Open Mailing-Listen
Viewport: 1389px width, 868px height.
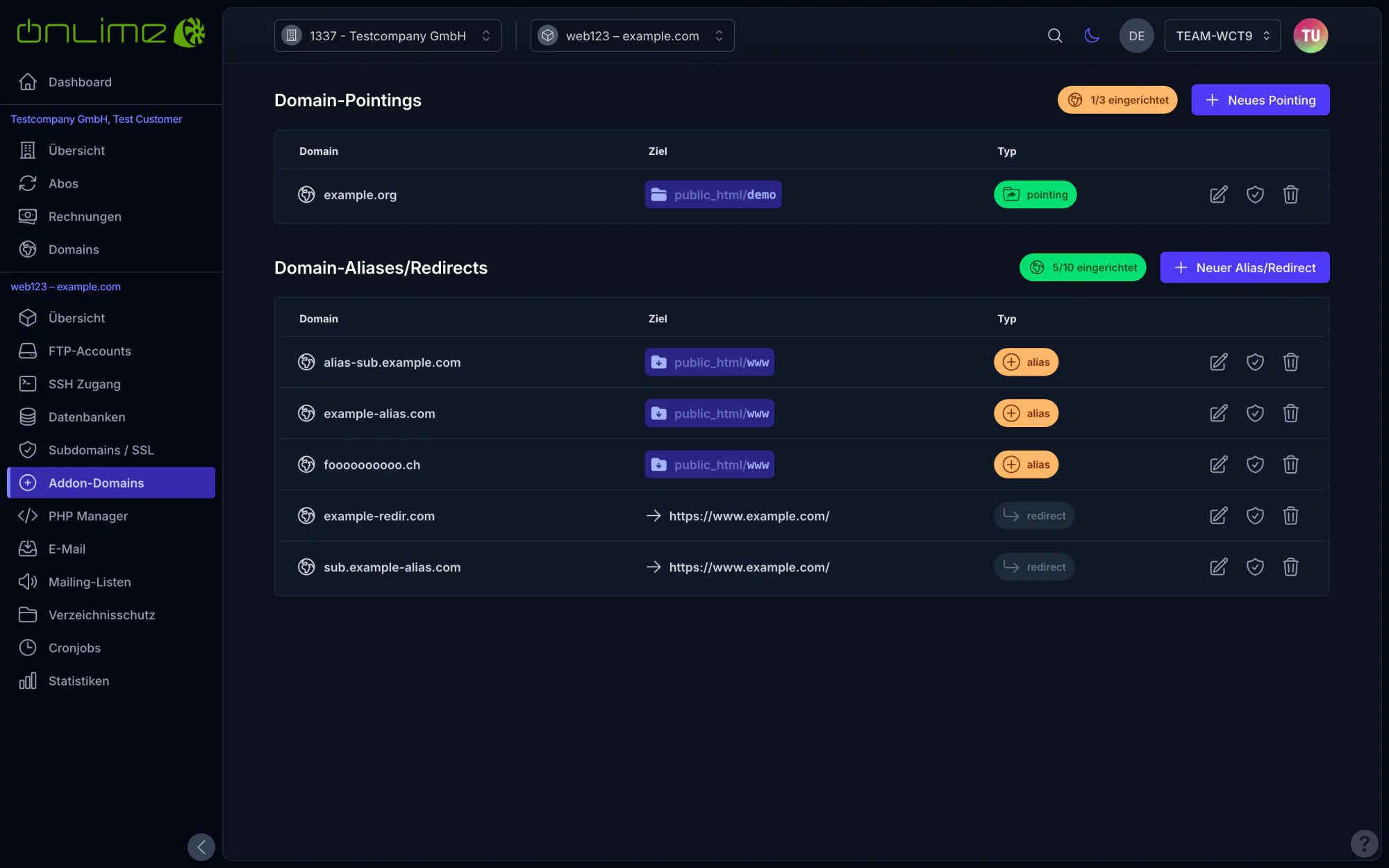tap(111, 582)
